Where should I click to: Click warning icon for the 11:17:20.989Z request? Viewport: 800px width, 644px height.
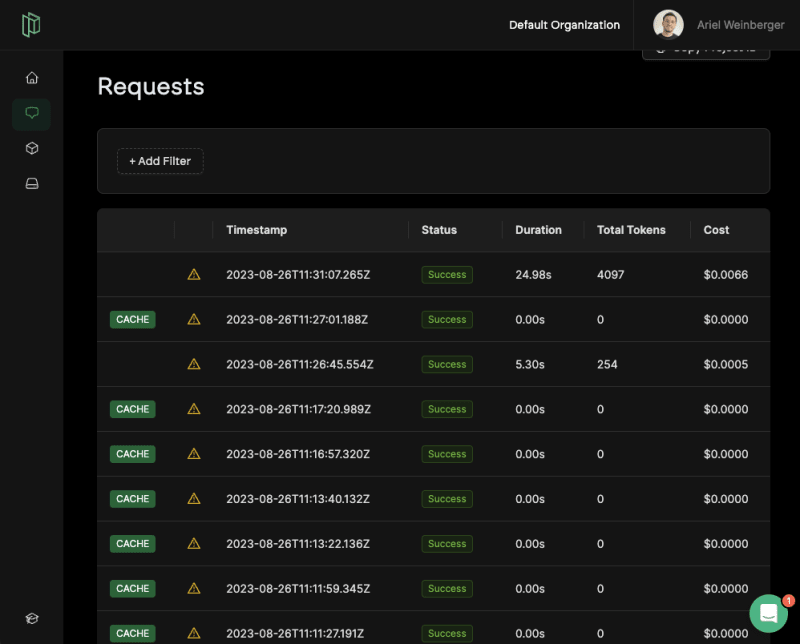[x=194, y=409]
